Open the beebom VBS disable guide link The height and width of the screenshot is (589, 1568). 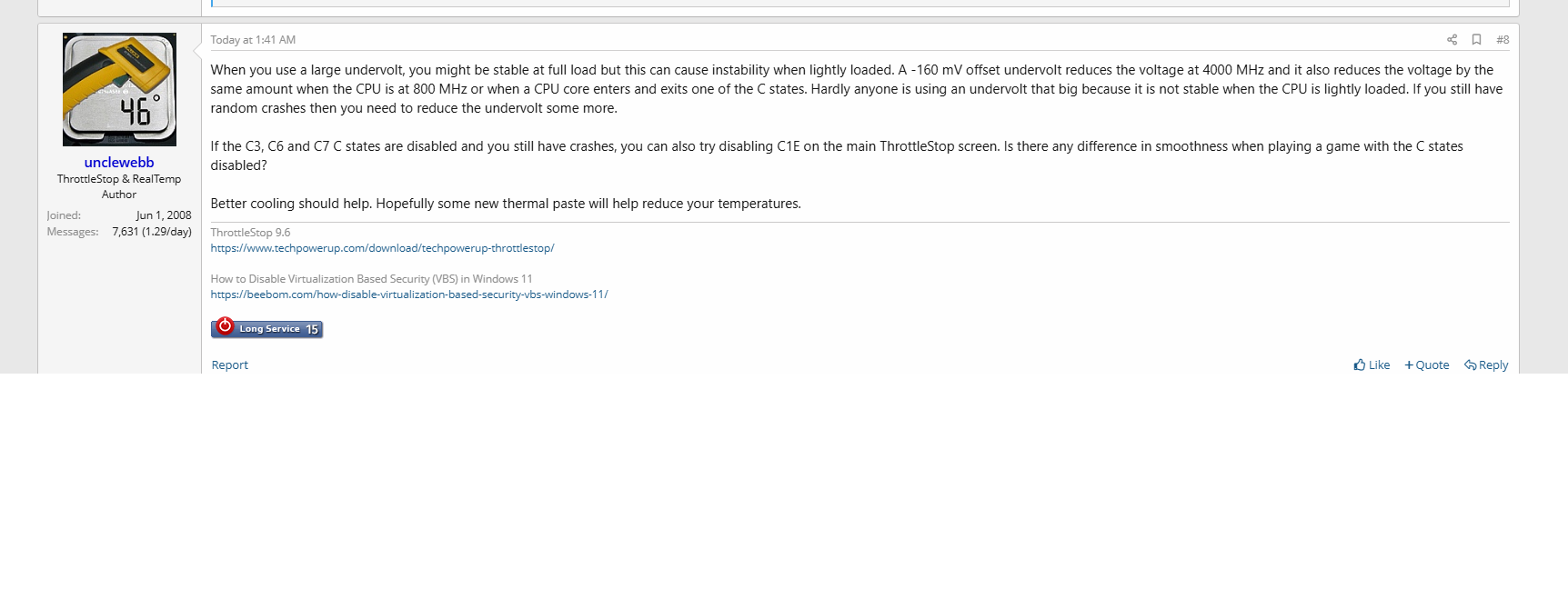tap(409, 294)
